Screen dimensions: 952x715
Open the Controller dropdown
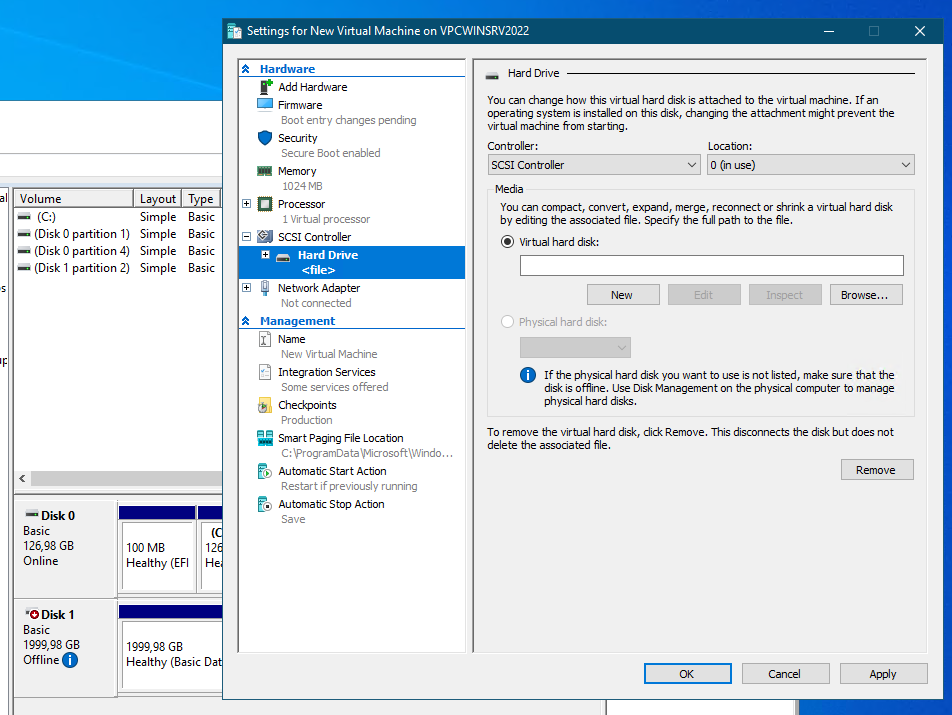(594, 164)
